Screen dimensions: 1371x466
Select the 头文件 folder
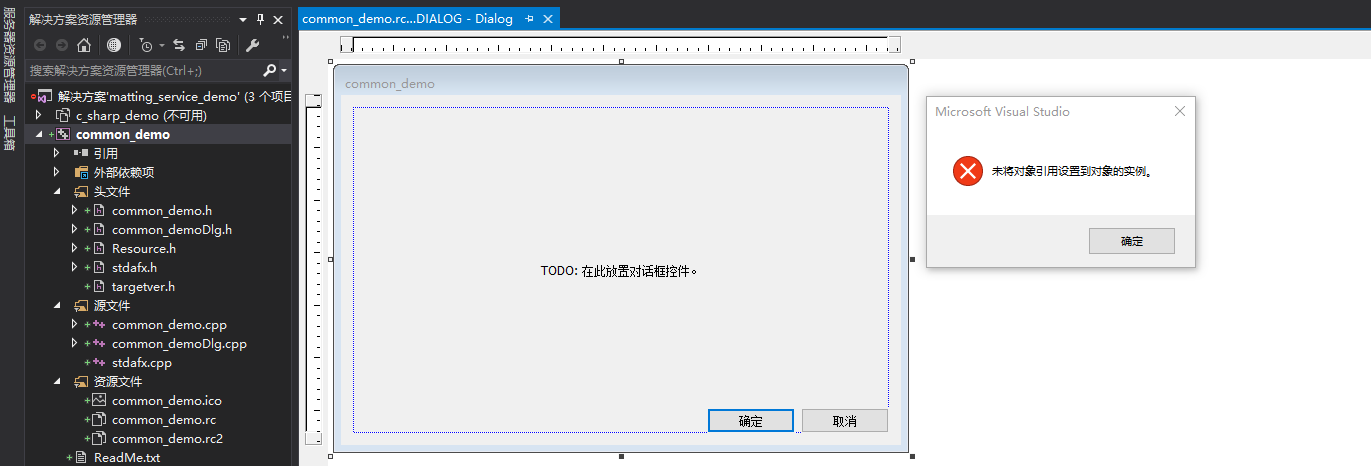pos(112,192)
